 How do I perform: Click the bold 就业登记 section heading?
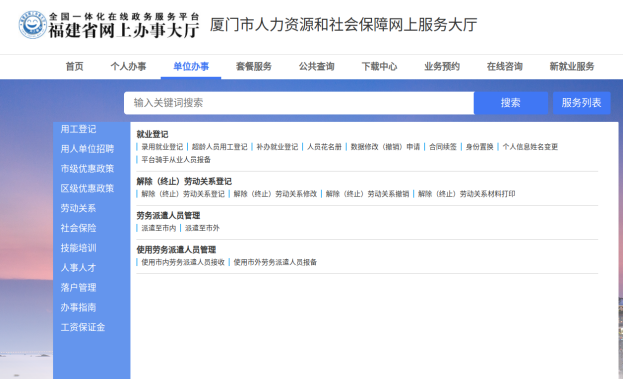point(152,134)
